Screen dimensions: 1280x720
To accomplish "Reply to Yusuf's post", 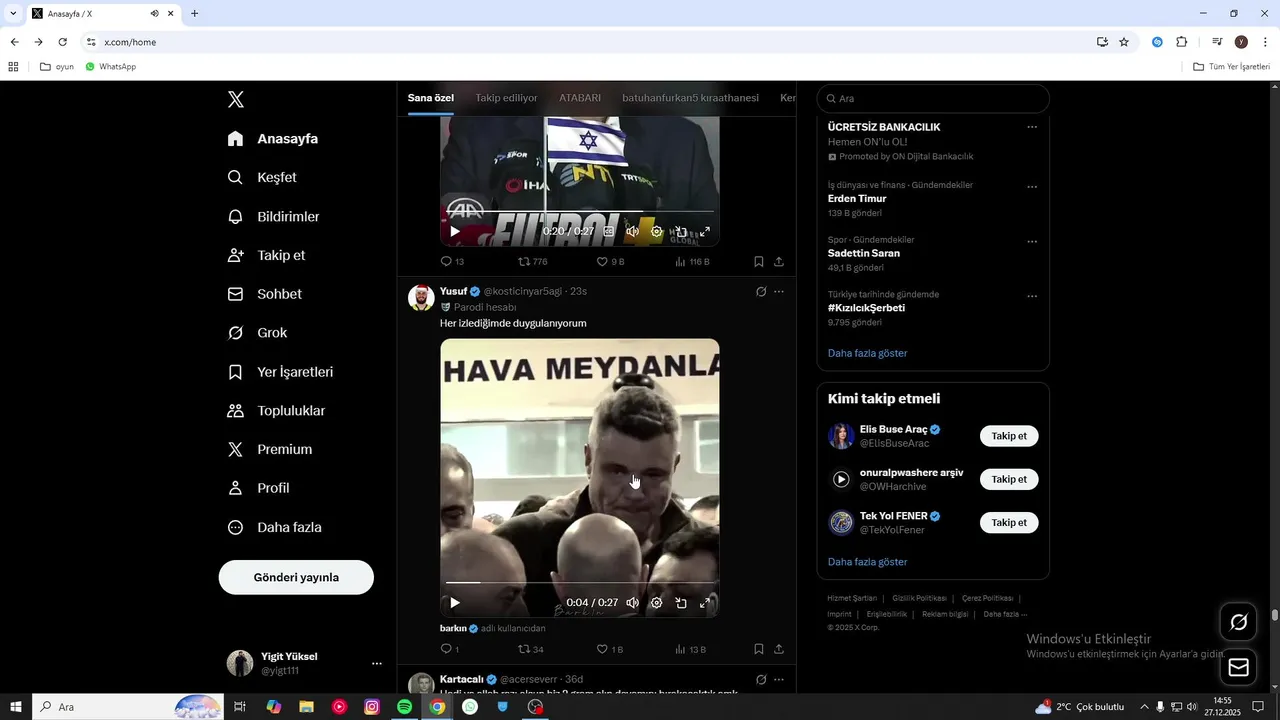I will point(450,649).
